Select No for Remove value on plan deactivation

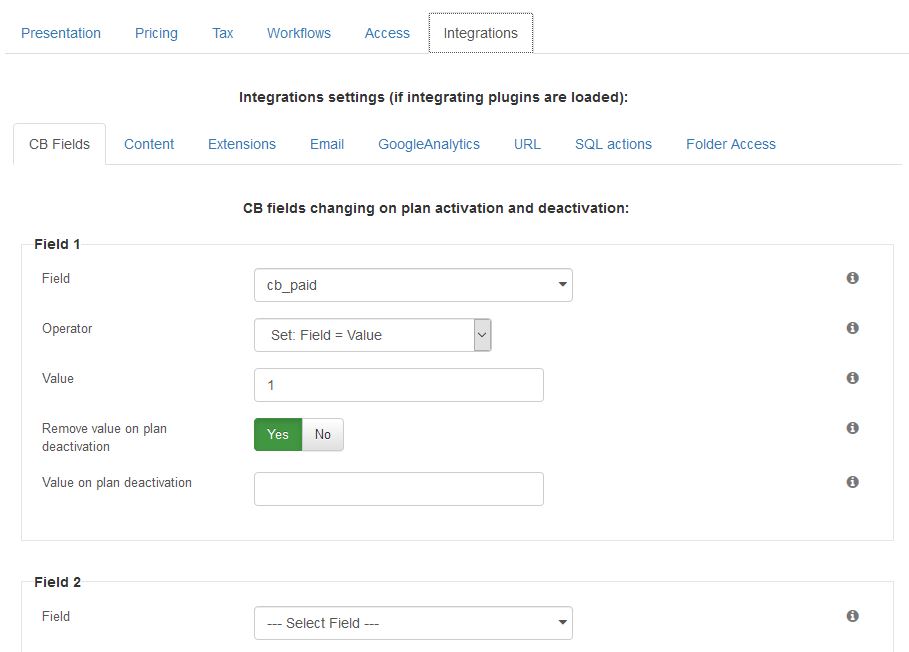(323, 434)
